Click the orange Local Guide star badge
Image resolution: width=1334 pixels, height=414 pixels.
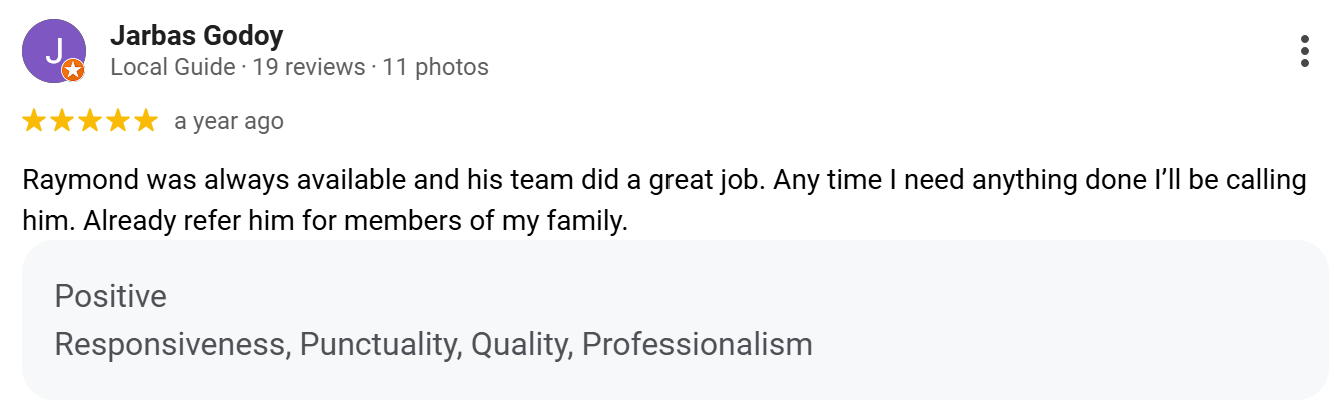point(73,70)
